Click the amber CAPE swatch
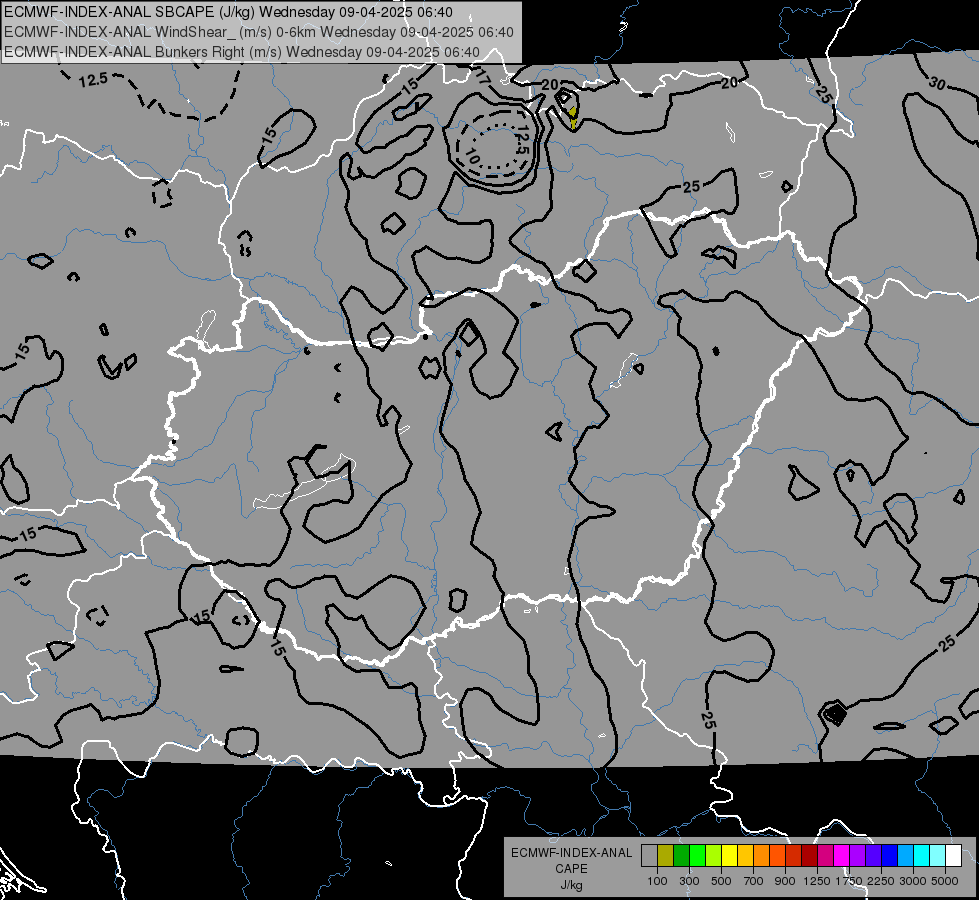 pos(745,856)
